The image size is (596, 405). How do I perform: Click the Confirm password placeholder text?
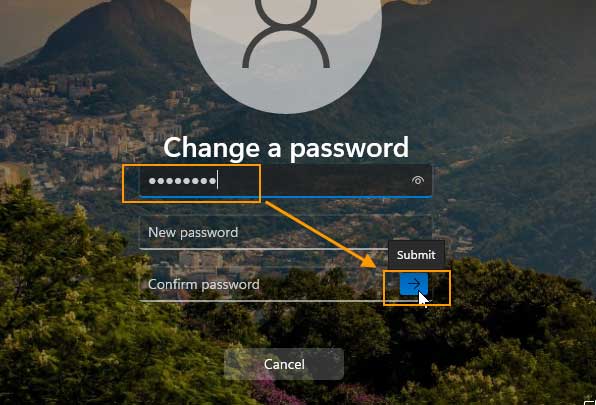point(204,284)
